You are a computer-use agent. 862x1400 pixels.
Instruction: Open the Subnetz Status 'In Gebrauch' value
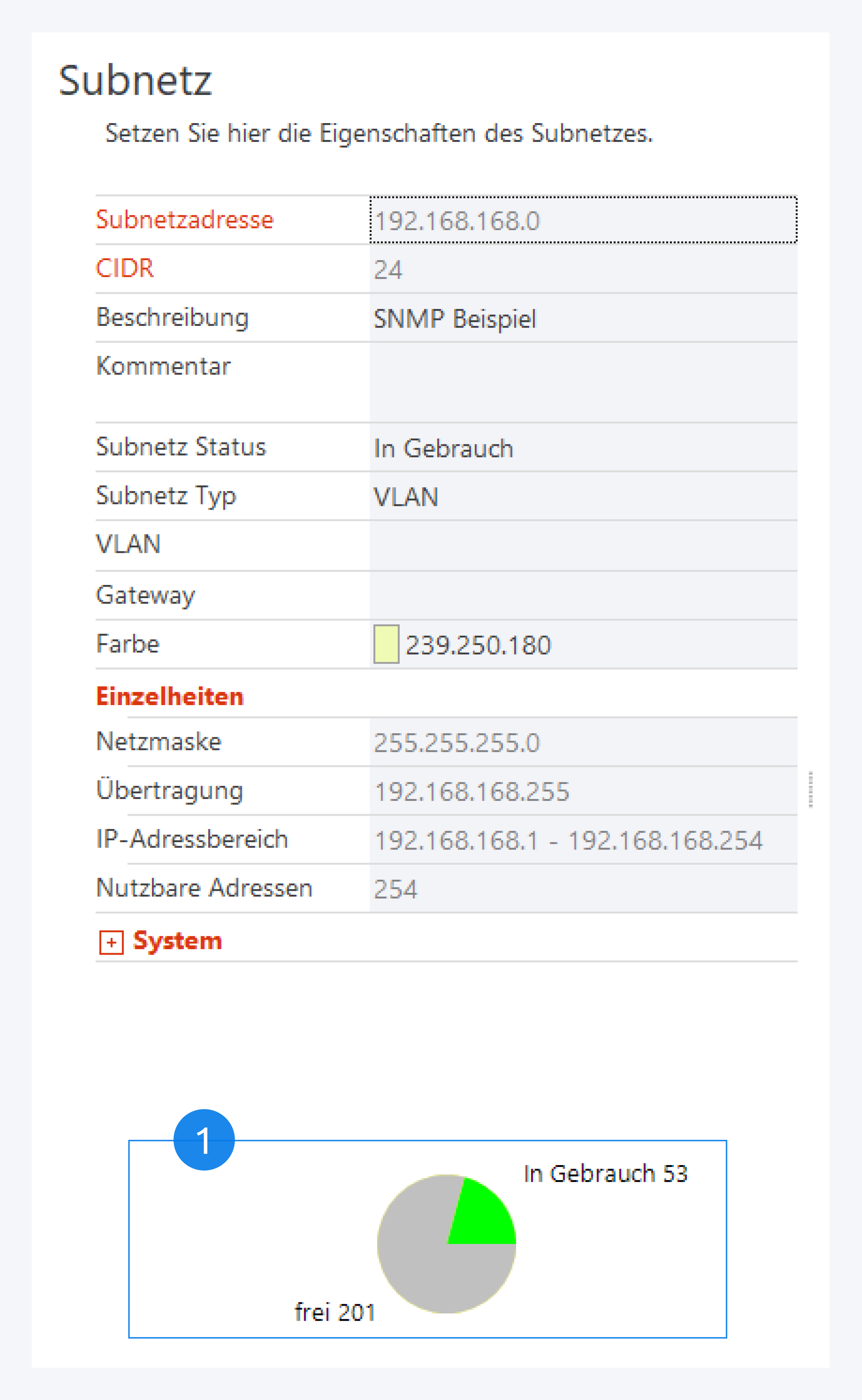(583, 448)
